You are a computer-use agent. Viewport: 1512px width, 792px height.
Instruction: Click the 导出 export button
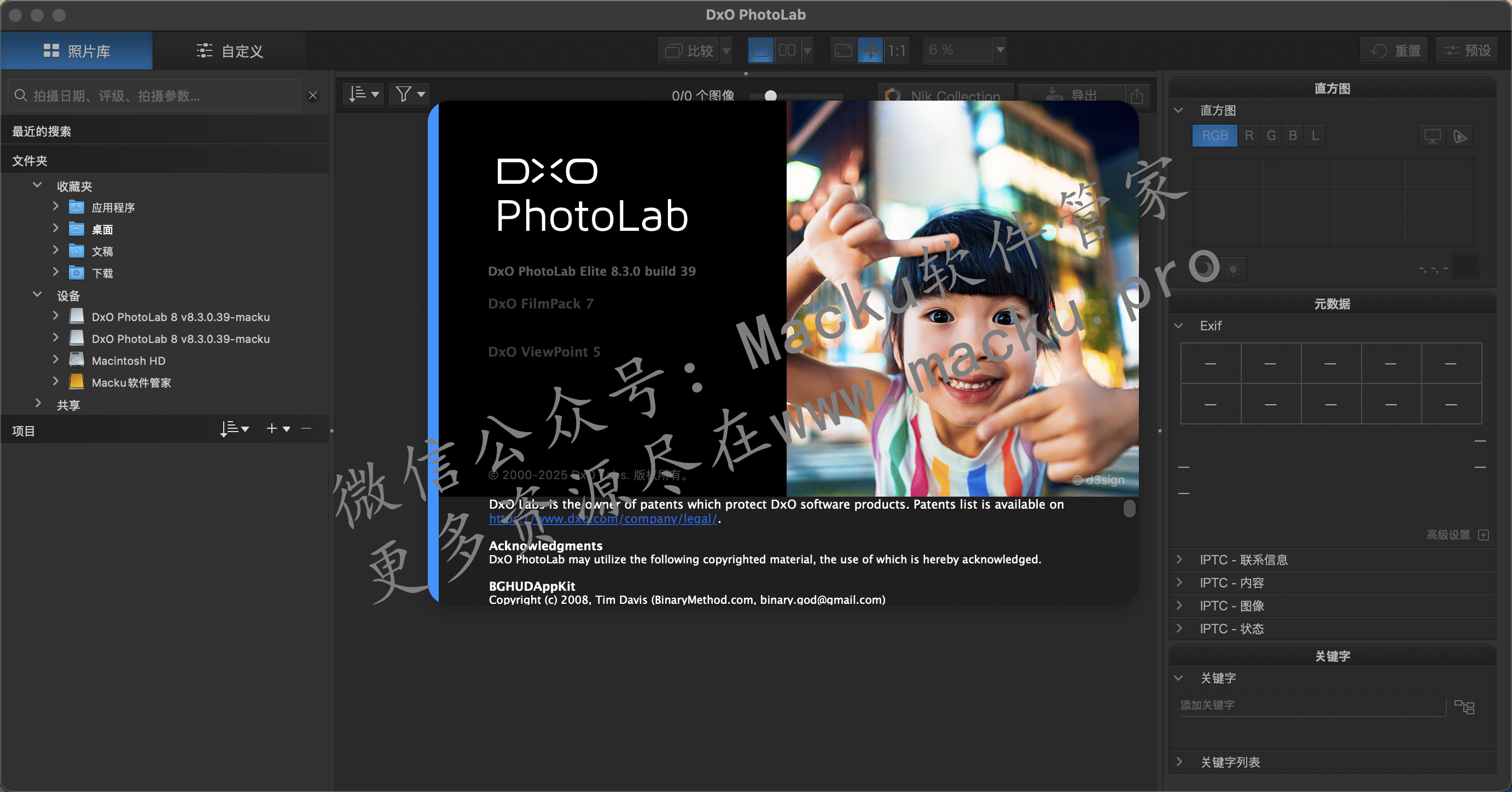[x=1072, y=96]
